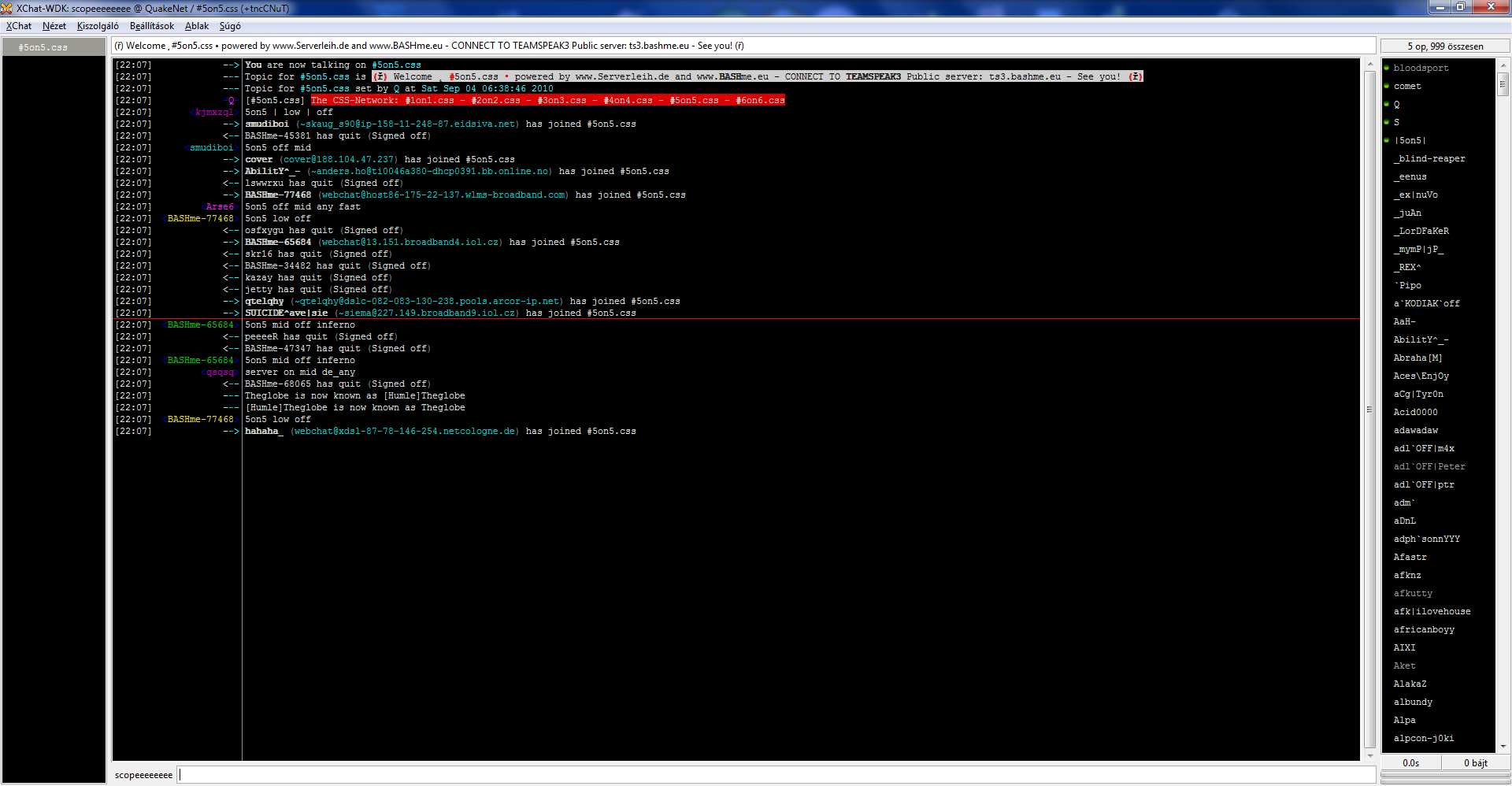
Task: Click hahaha_ nickname in the join message
Action: click(264, 431)
